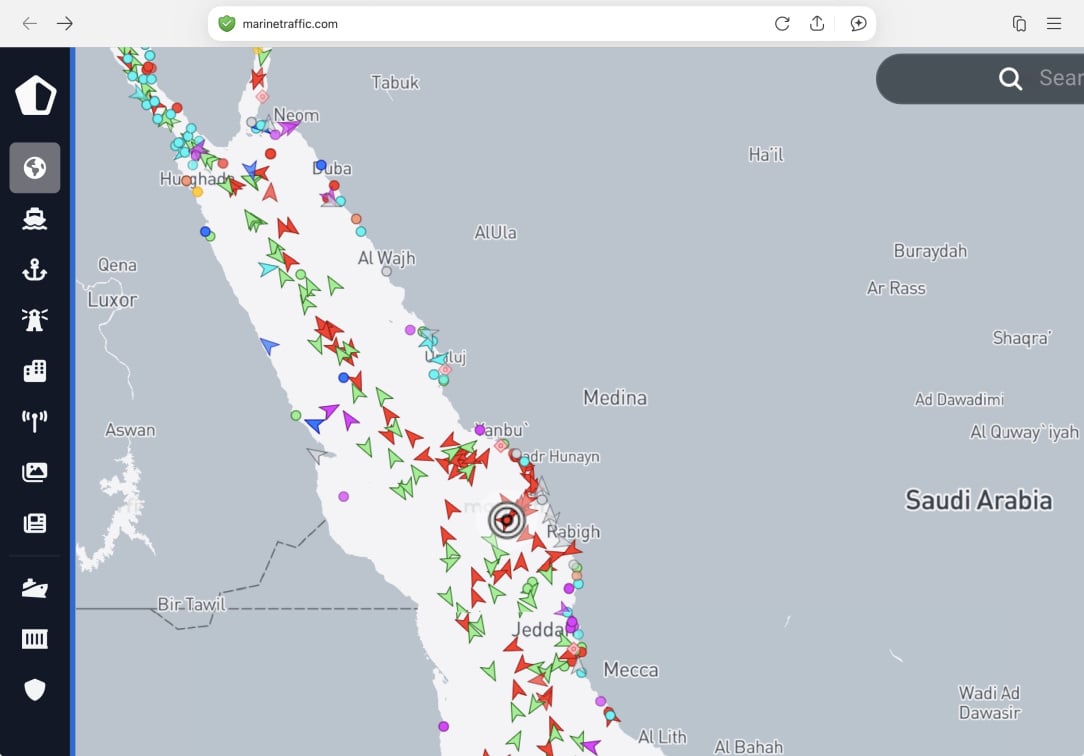Viewport: 1084px width, 756px height.
Task: Click the shield icon in sidebar
Action: tap(35, 690)
